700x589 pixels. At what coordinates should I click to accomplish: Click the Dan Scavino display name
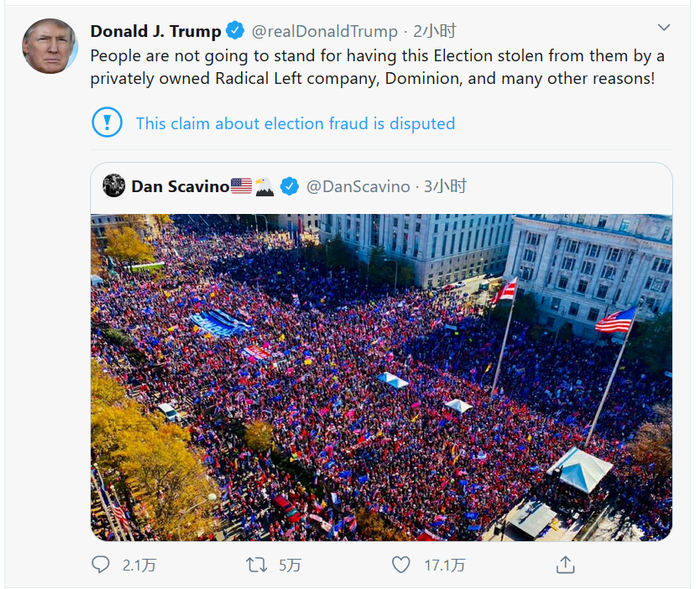click(180, 186)
